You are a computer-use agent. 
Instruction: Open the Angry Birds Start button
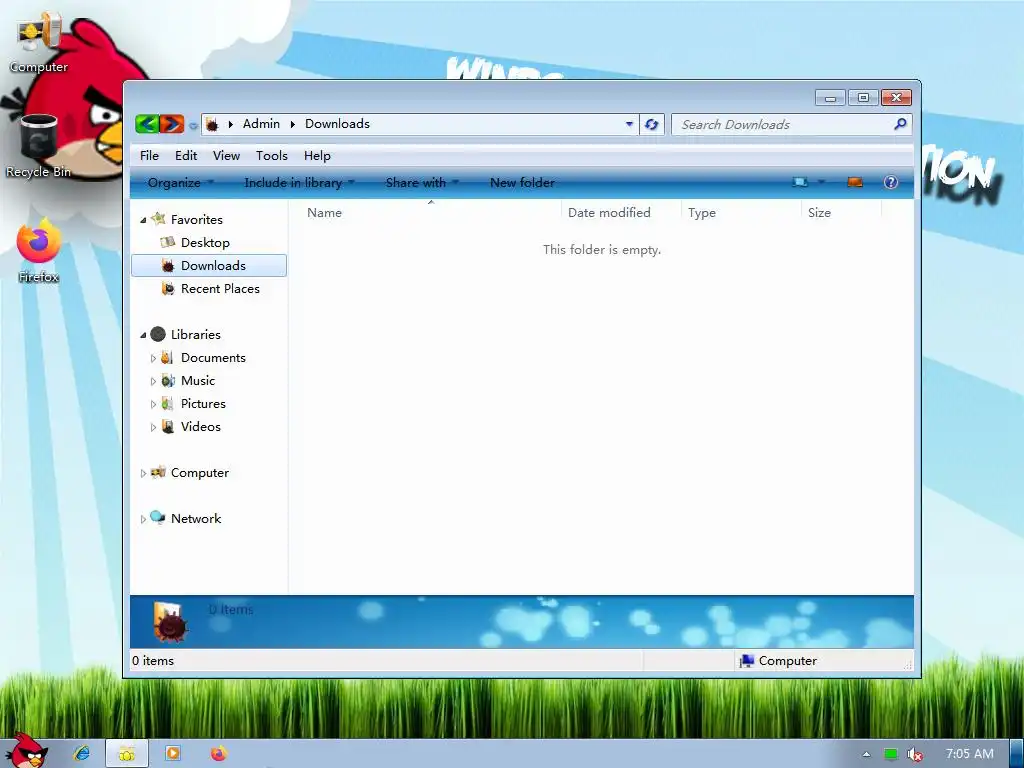pyautogui.click(x=26, y=751)
